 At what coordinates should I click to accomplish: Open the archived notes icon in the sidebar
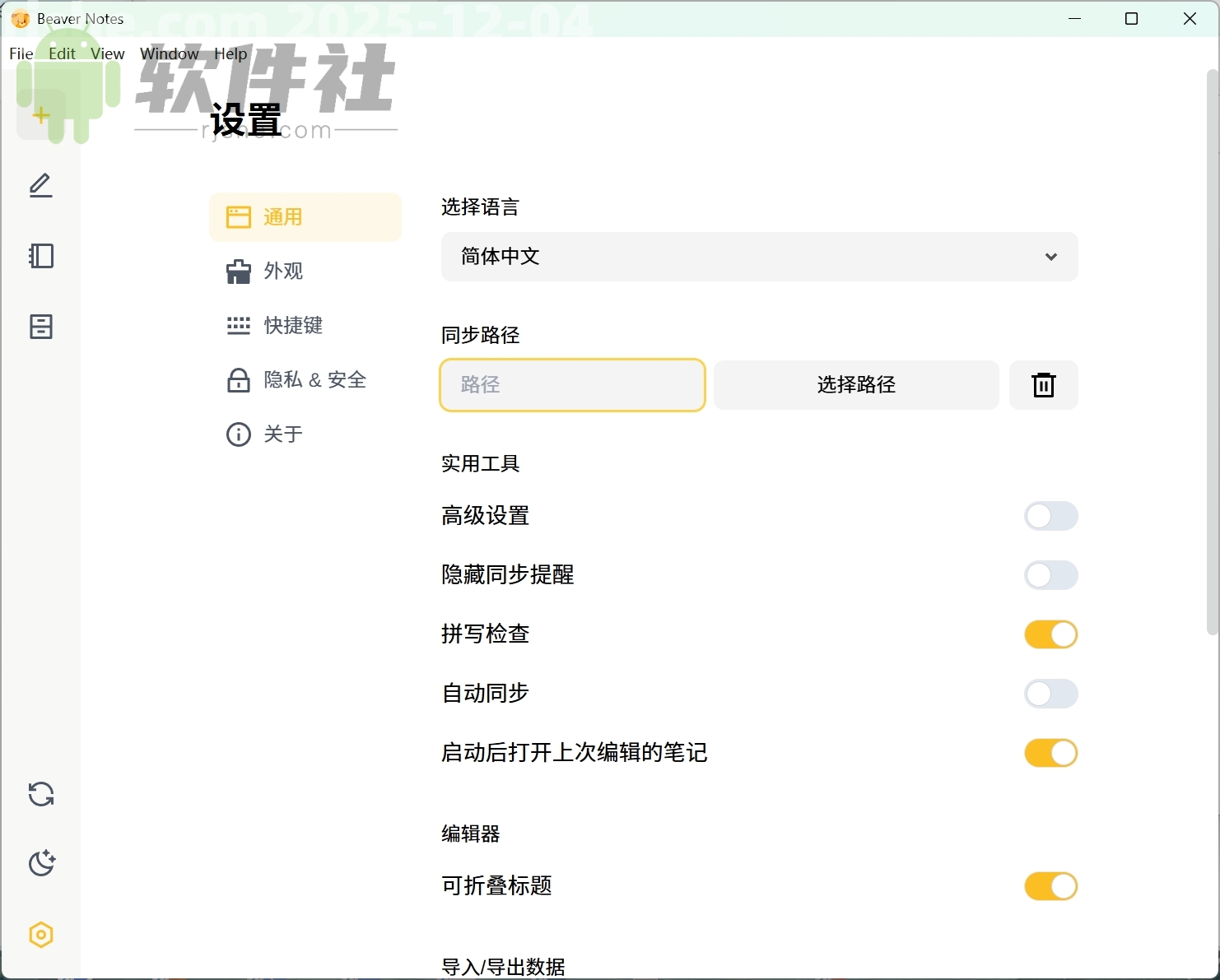[x=40, y=327]
